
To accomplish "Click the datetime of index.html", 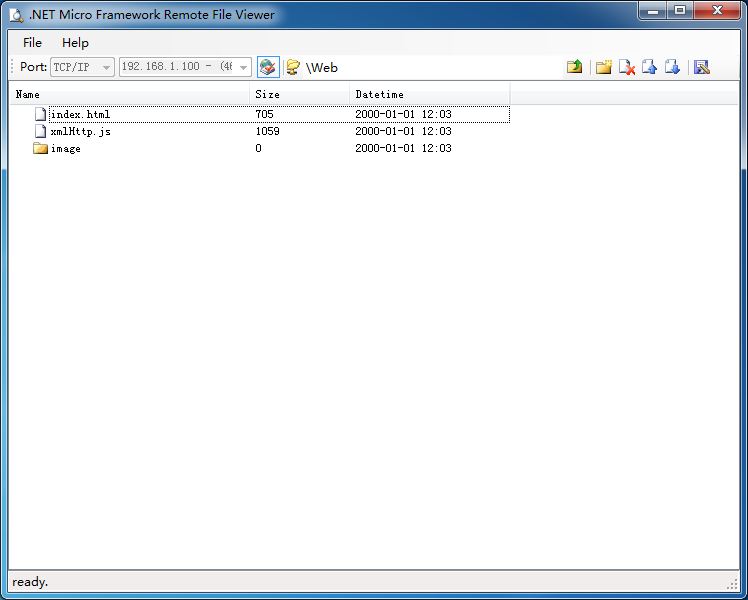I will 403,114.
